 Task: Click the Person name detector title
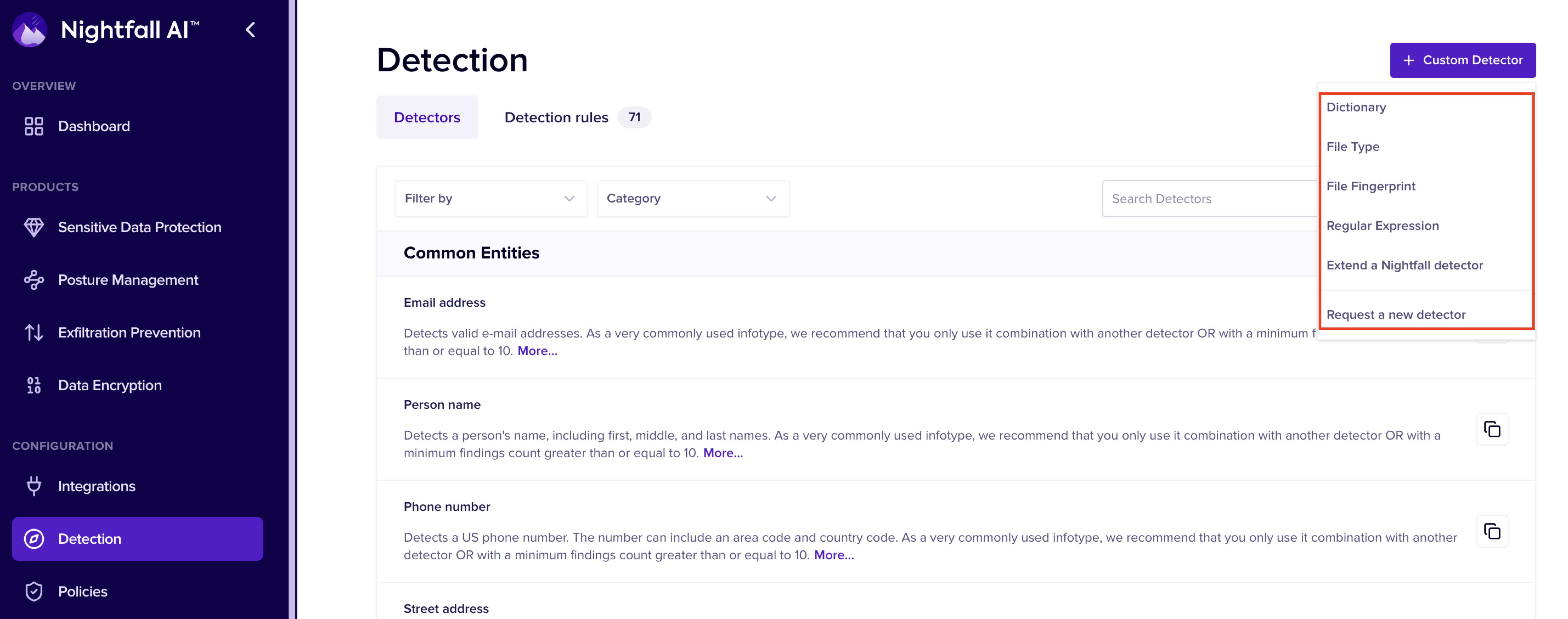442,405
